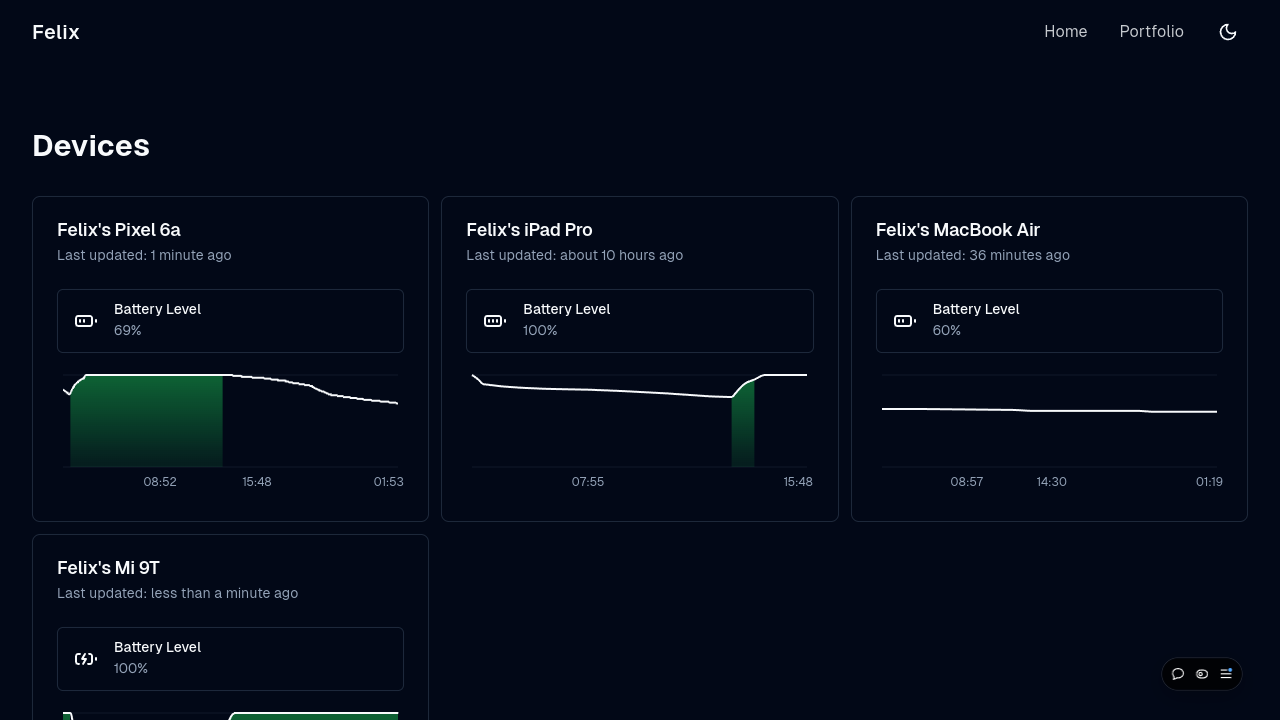Click the 01:53 chart time label

tap(389, 482)
